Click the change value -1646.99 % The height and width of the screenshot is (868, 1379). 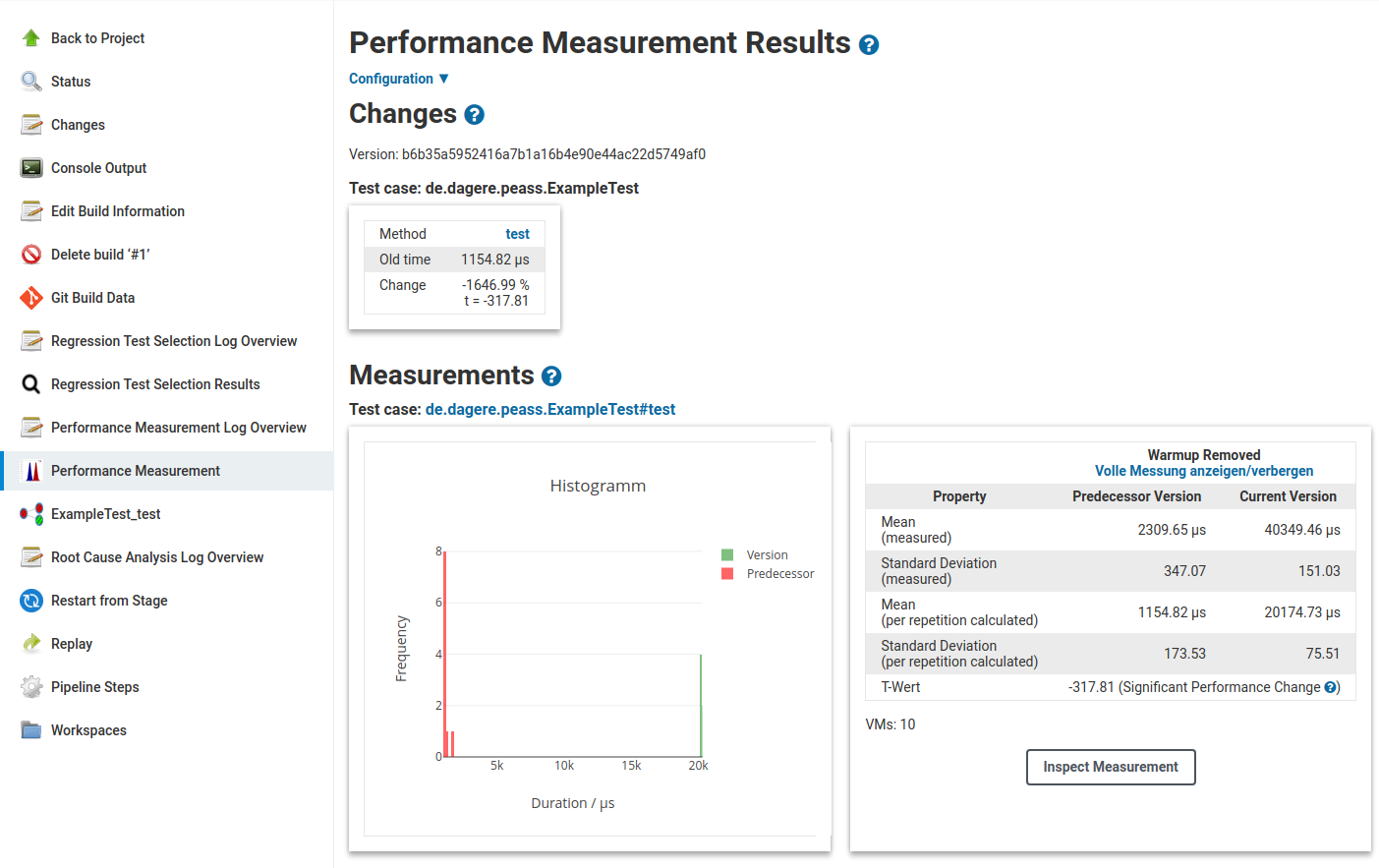tap(495, 285)
